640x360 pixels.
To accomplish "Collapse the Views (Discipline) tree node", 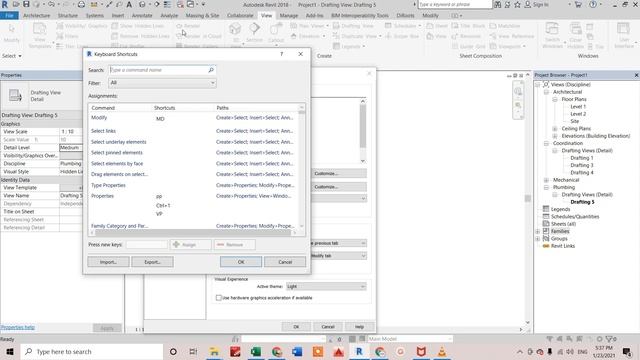I will point(538,84).
